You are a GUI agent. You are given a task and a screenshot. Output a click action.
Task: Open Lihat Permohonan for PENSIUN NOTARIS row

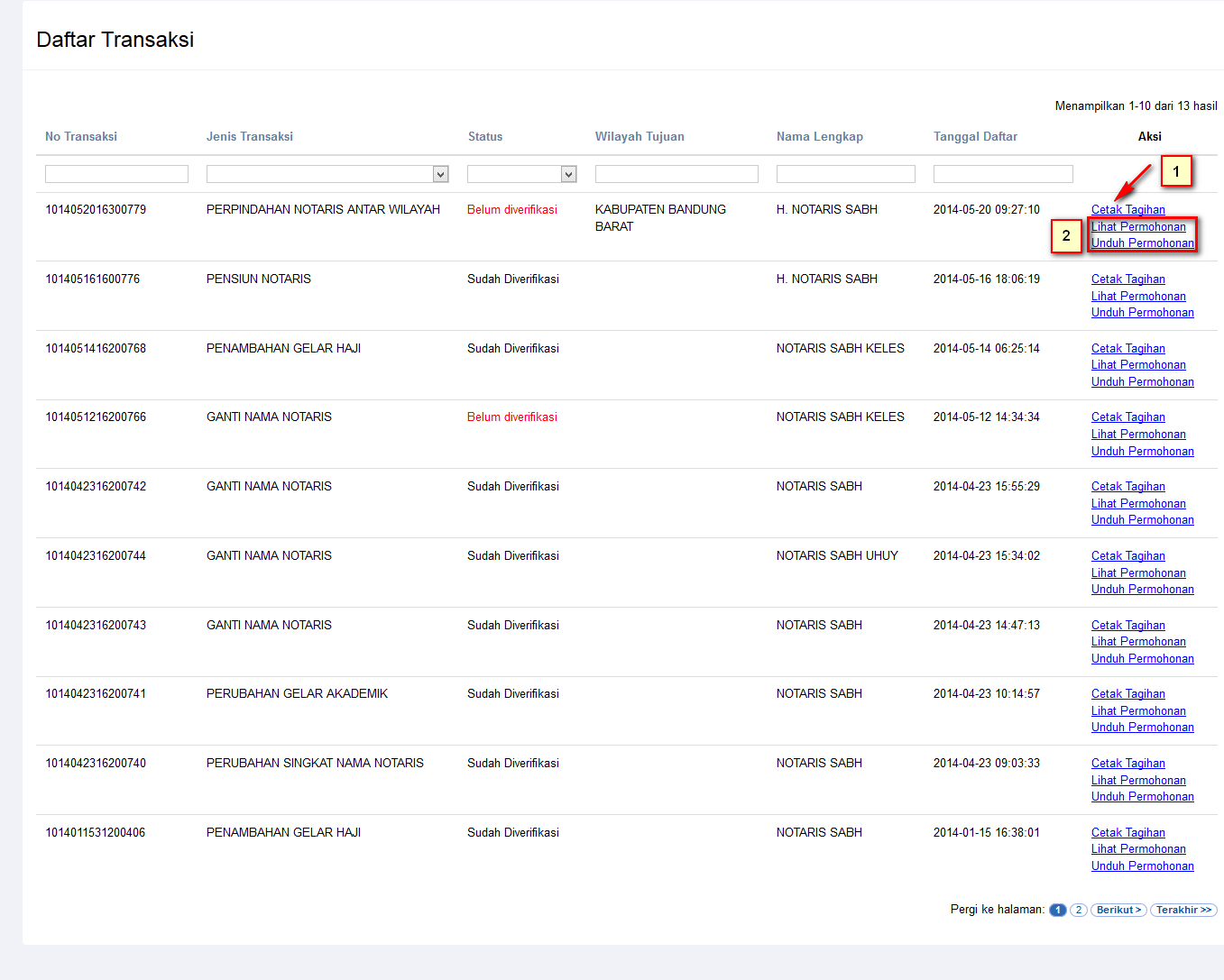coord(1138,297)
